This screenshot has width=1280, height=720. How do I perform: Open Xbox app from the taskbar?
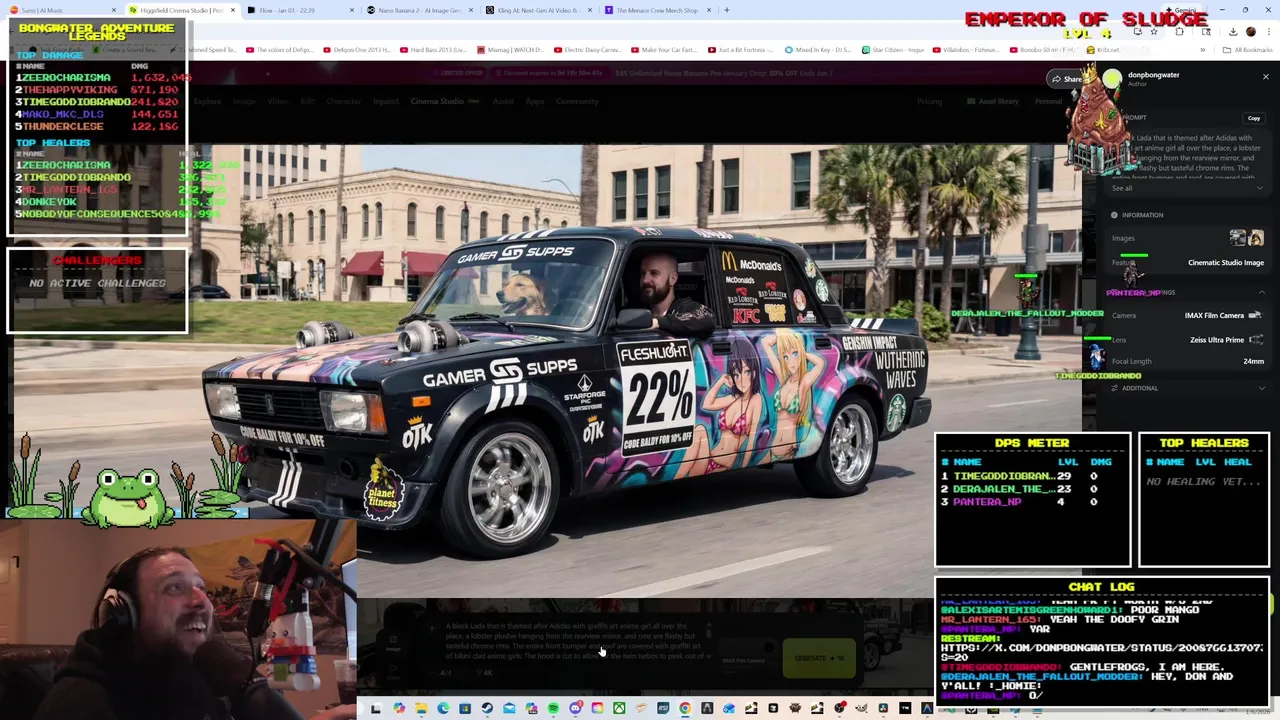(x=619, y=709)
